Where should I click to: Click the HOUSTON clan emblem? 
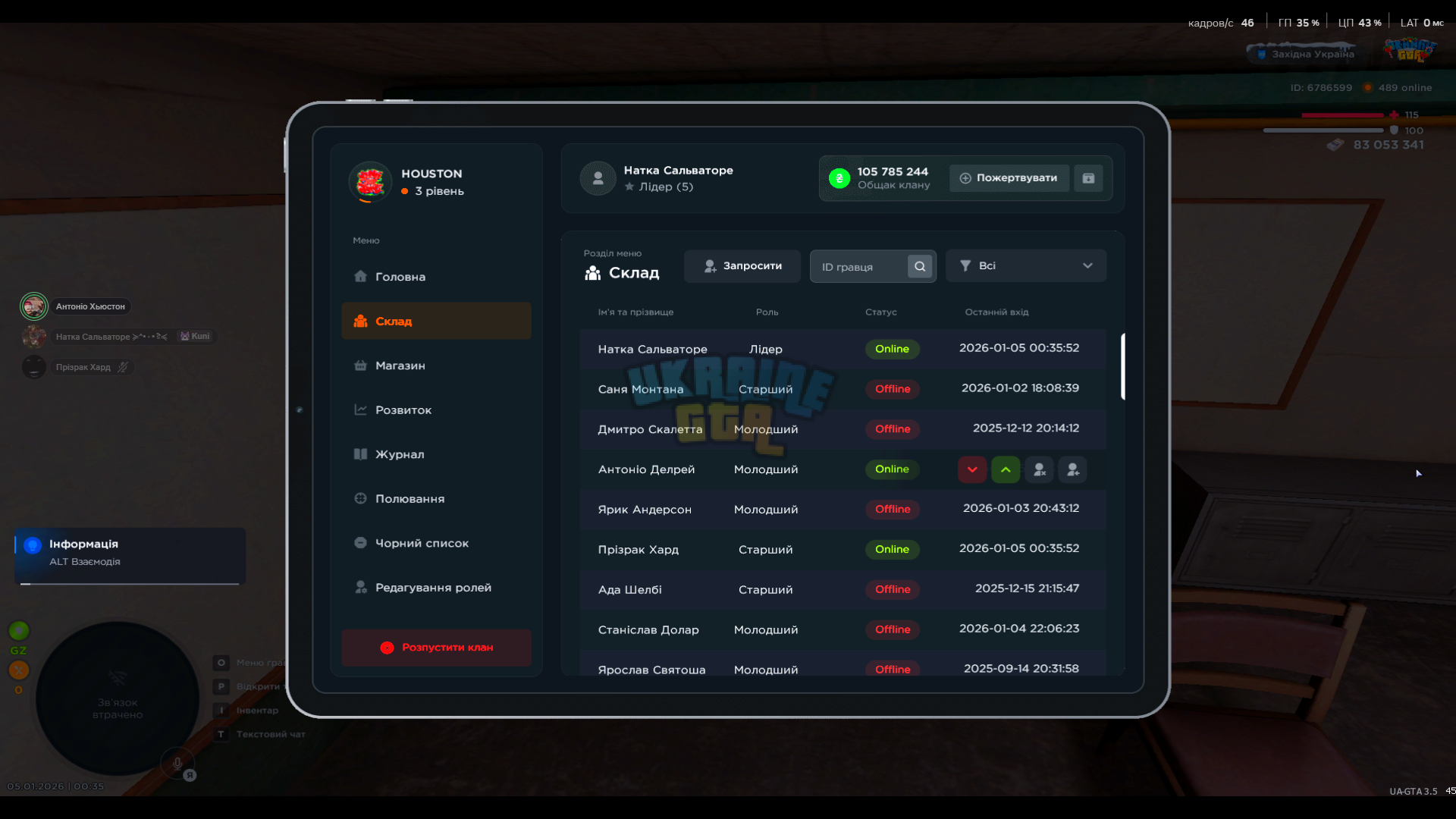tap(370, 182)
